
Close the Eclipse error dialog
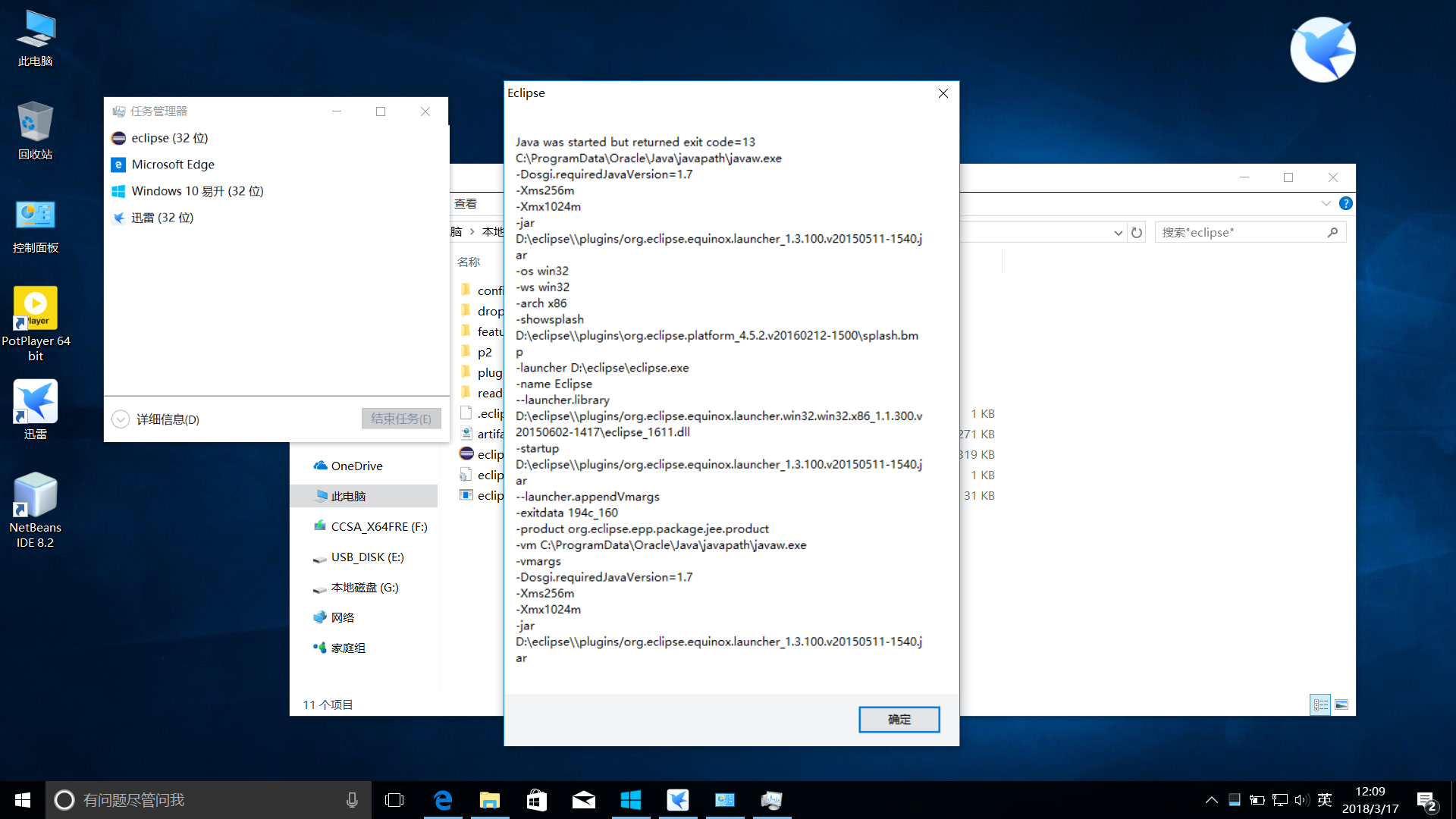coord(943,93)
